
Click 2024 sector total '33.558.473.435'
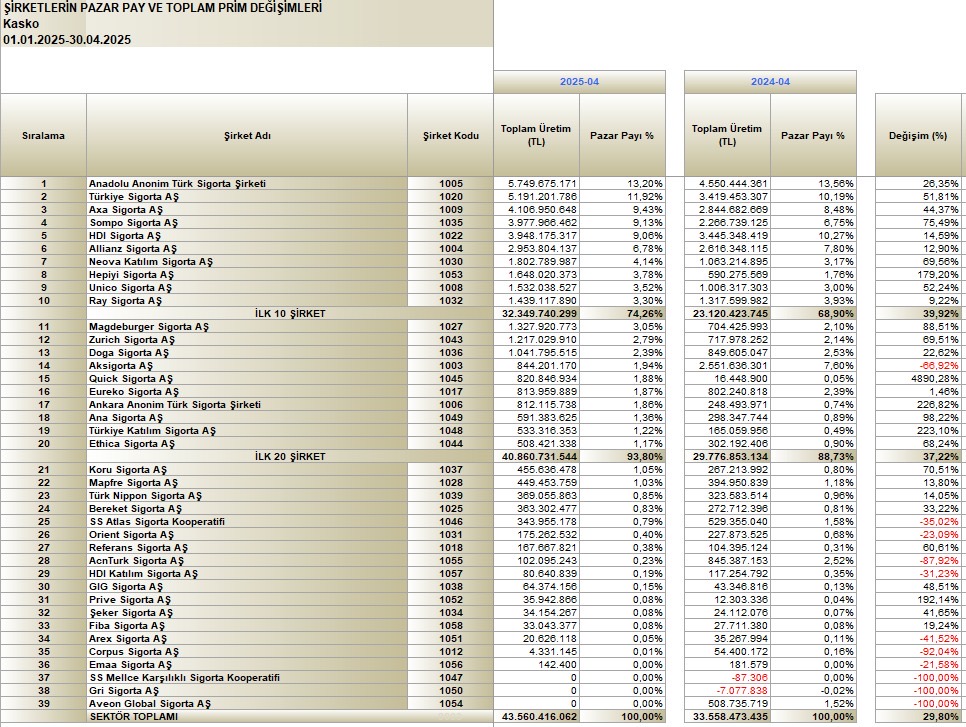pos(730,717)
